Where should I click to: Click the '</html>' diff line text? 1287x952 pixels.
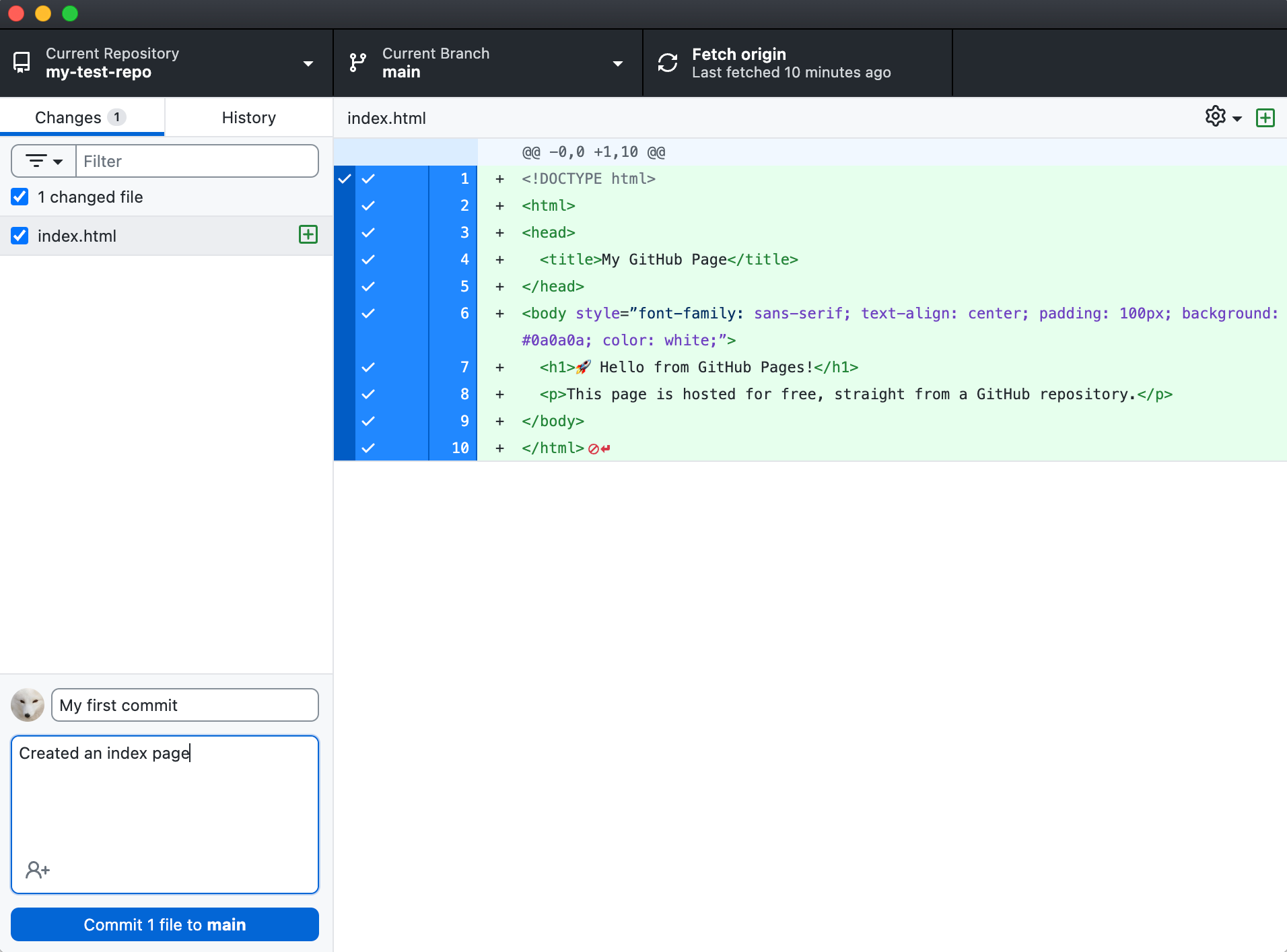553,448
